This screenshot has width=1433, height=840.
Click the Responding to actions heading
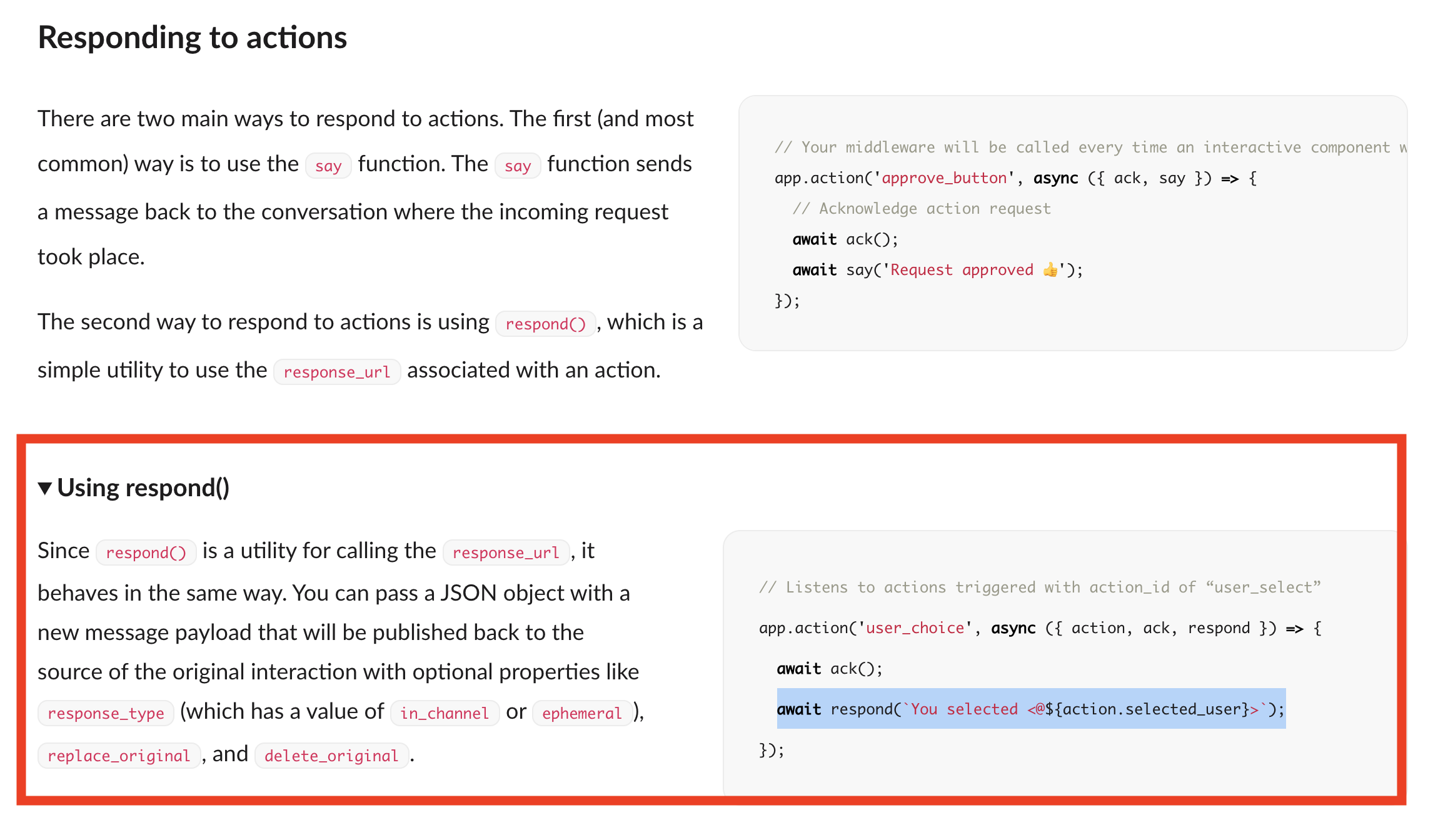(x=192, y=37)
